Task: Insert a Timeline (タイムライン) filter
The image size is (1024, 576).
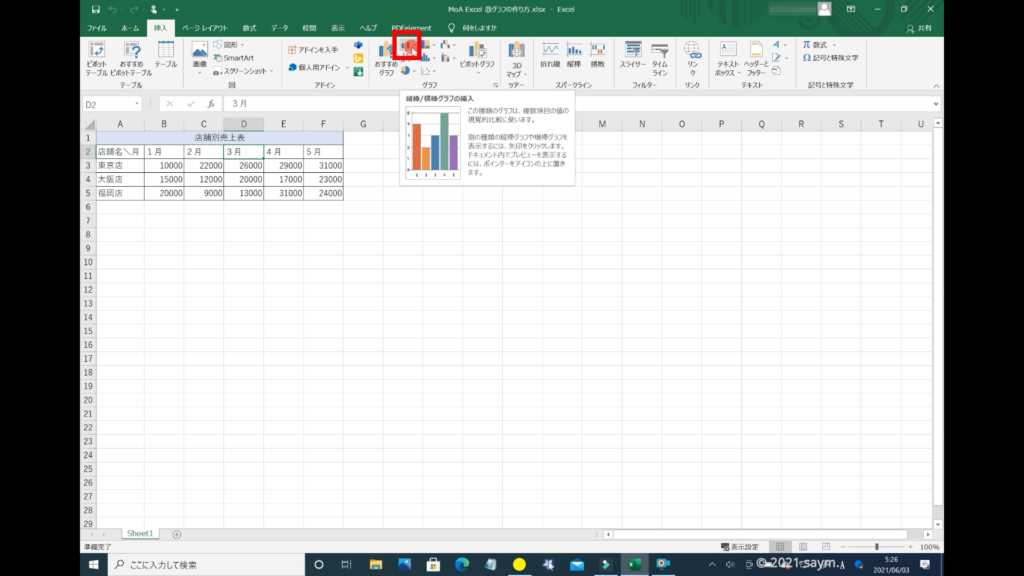Action: (660, 54)
